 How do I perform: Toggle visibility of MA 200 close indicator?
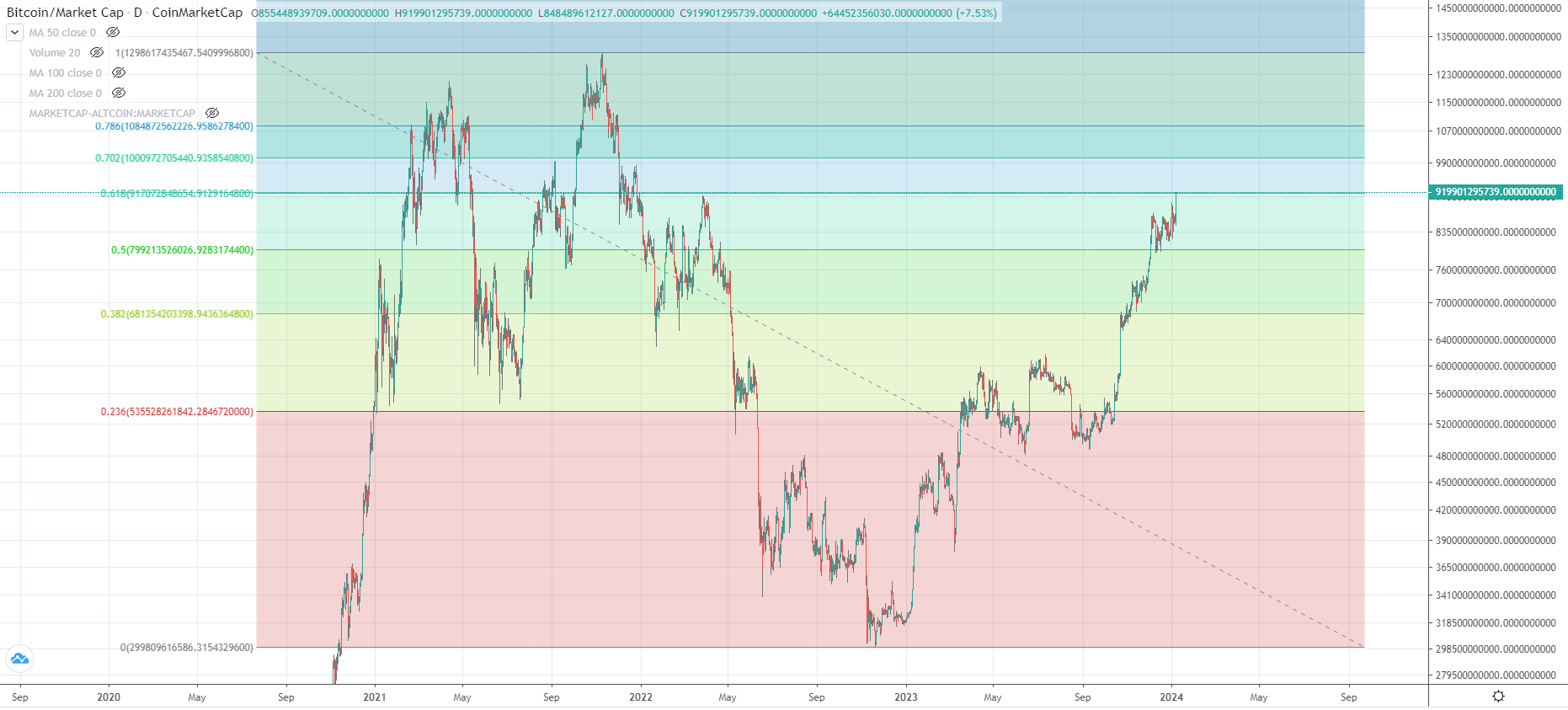tap(119, 93)
